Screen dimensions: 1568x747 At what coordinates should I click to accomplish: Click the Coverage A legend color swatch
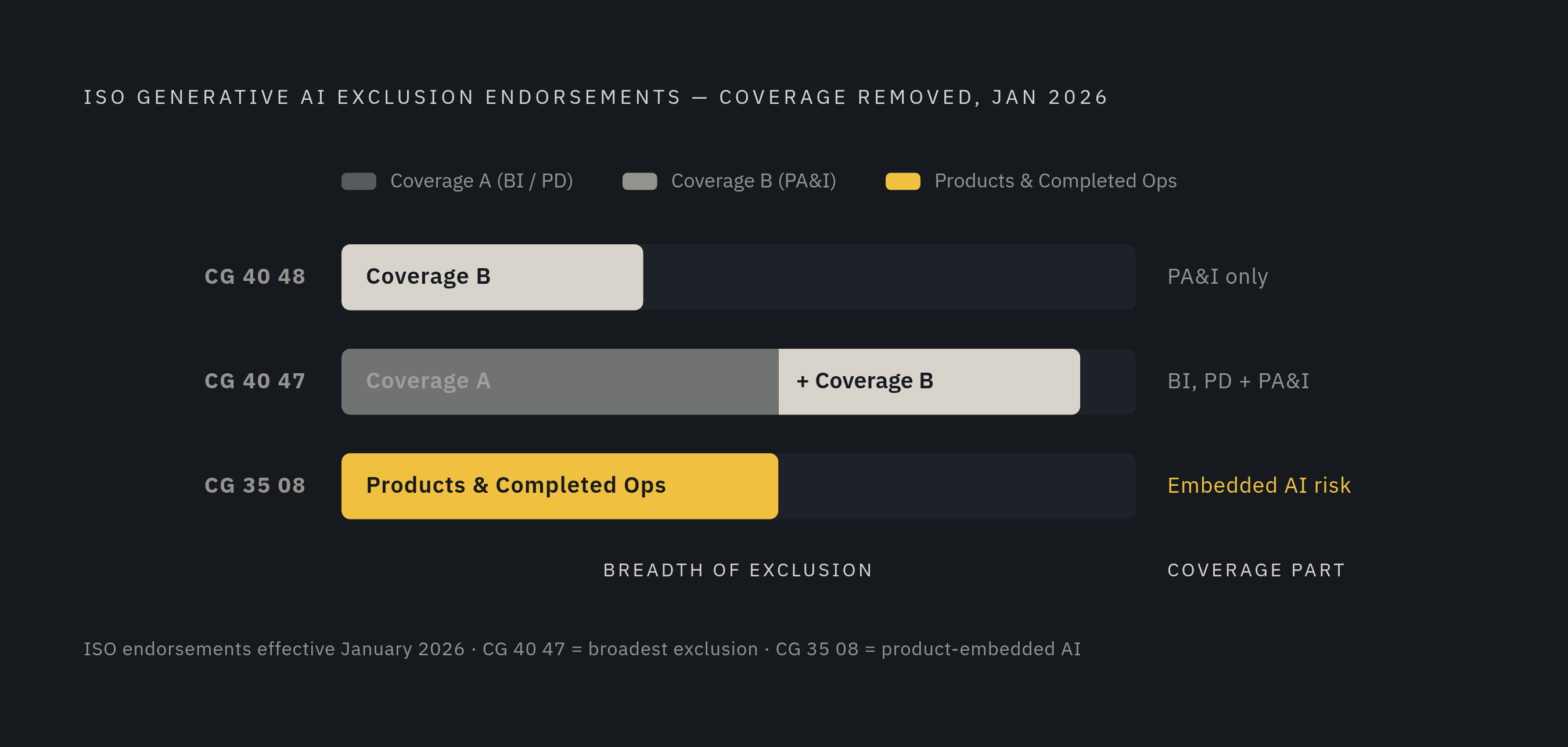click(358, 181)
